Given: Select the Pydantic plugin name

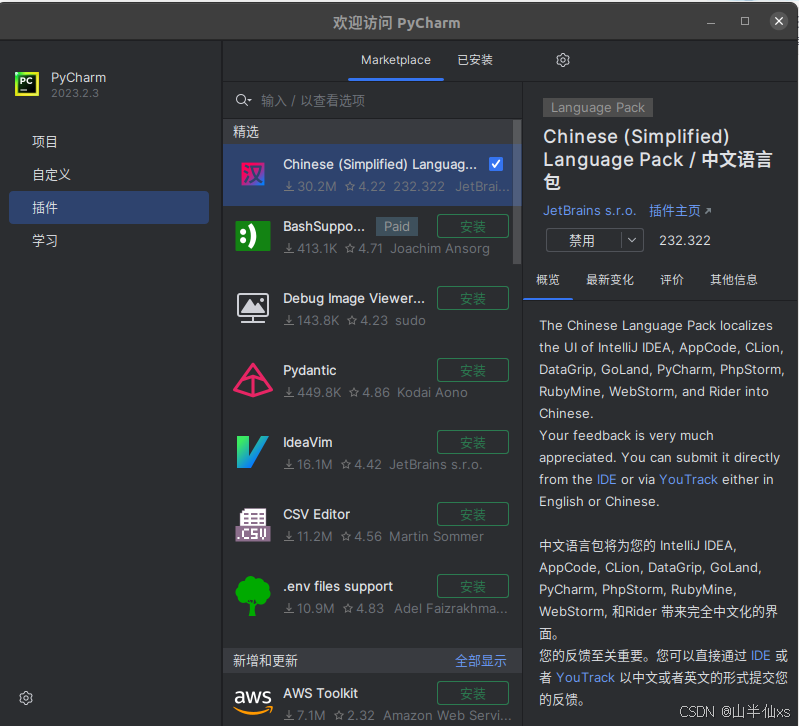Looking at the screenshot, I should pos(309,370).
